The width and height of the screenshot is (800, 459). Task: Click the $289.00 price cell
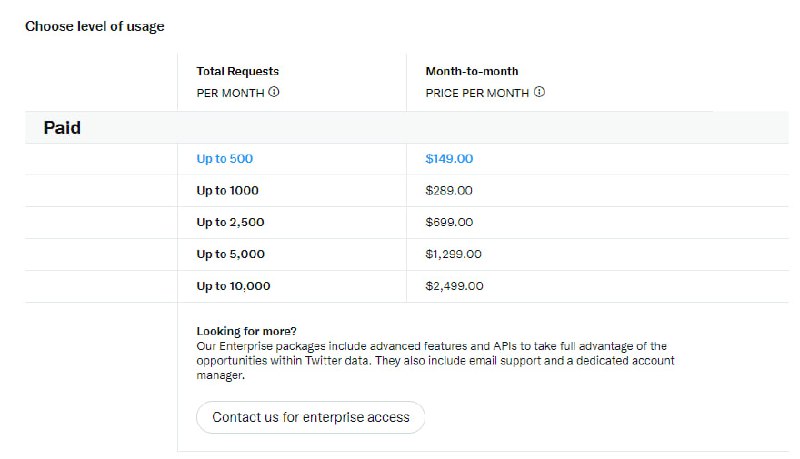(449, 190)
